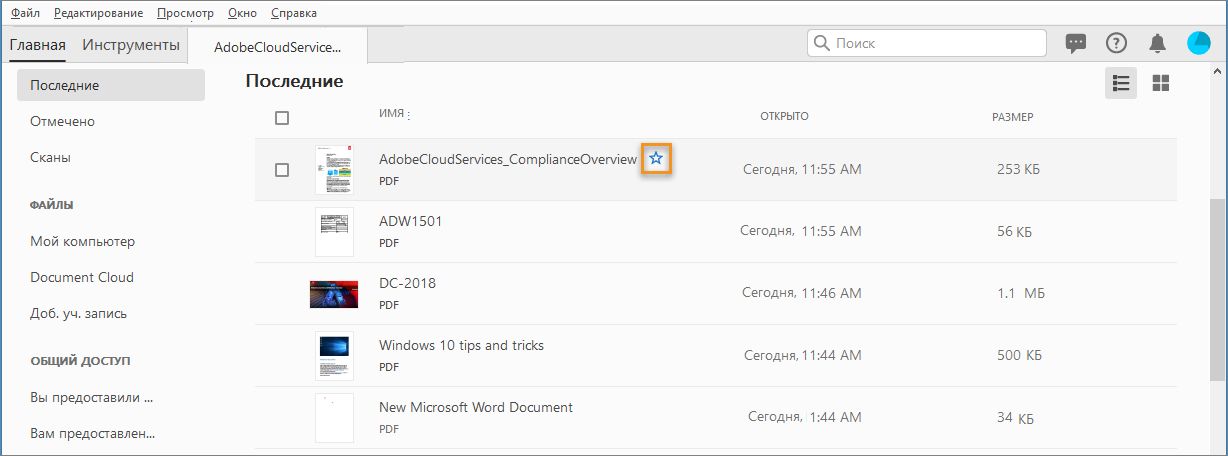
Task: Open the Справка menu
Action: point(294,13)
